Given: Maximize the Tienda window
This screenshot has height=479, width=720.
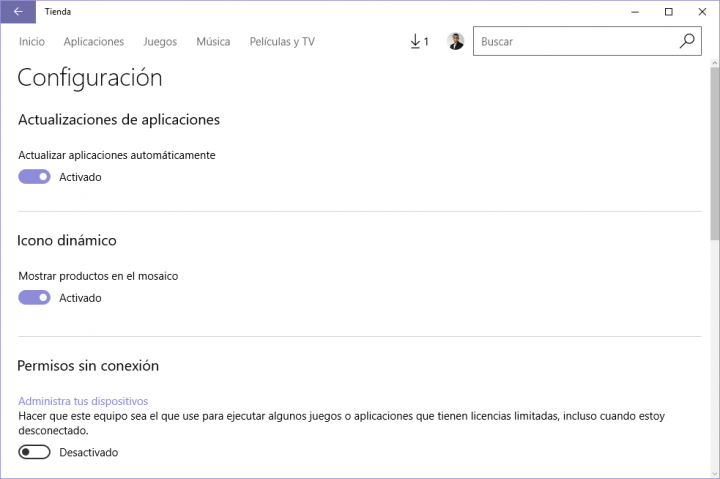Looking at the screenshot, I should click(x=669, y=12).
